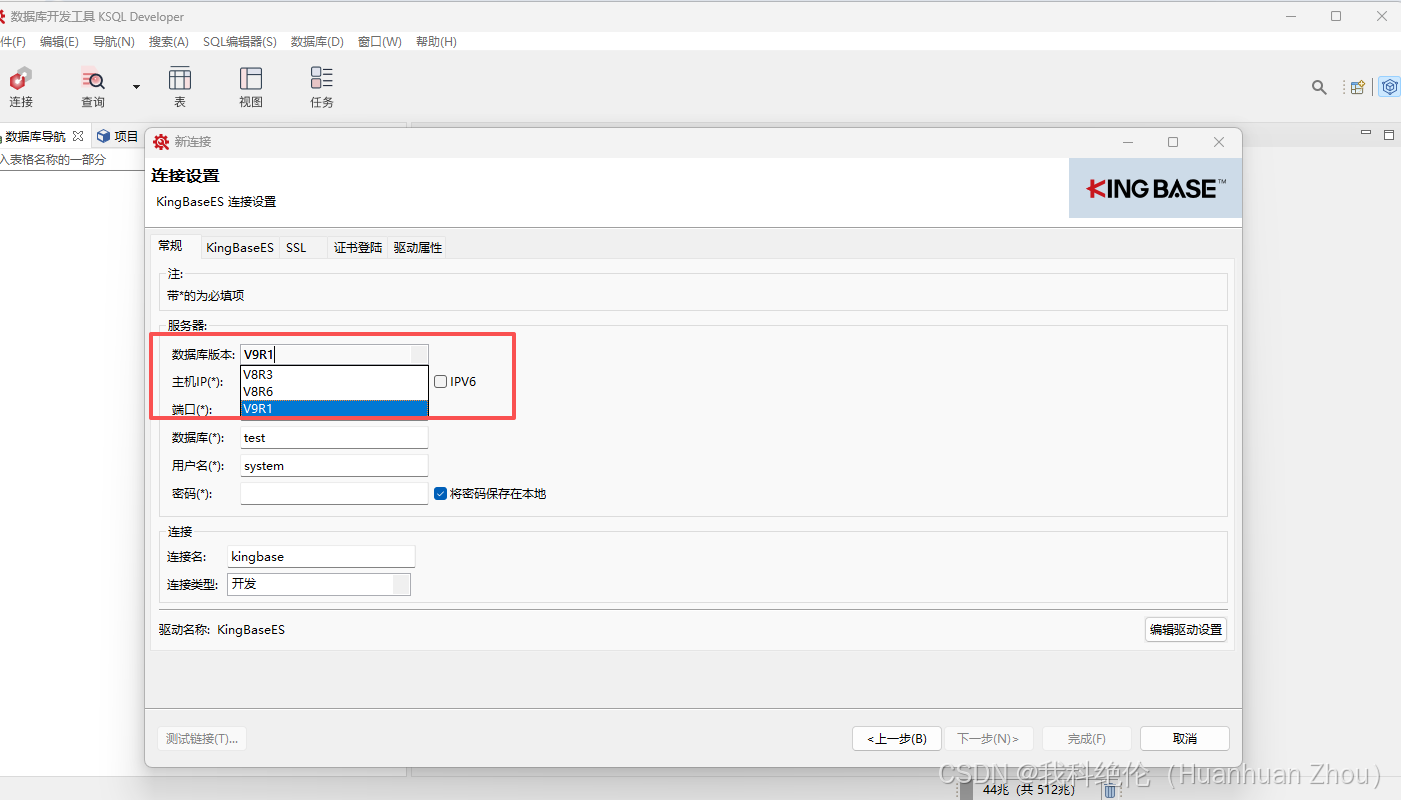Choose V9R1 in the version dropdown list
The width and height of the screenshot is (1401, 800).
(x=335, y=409)
